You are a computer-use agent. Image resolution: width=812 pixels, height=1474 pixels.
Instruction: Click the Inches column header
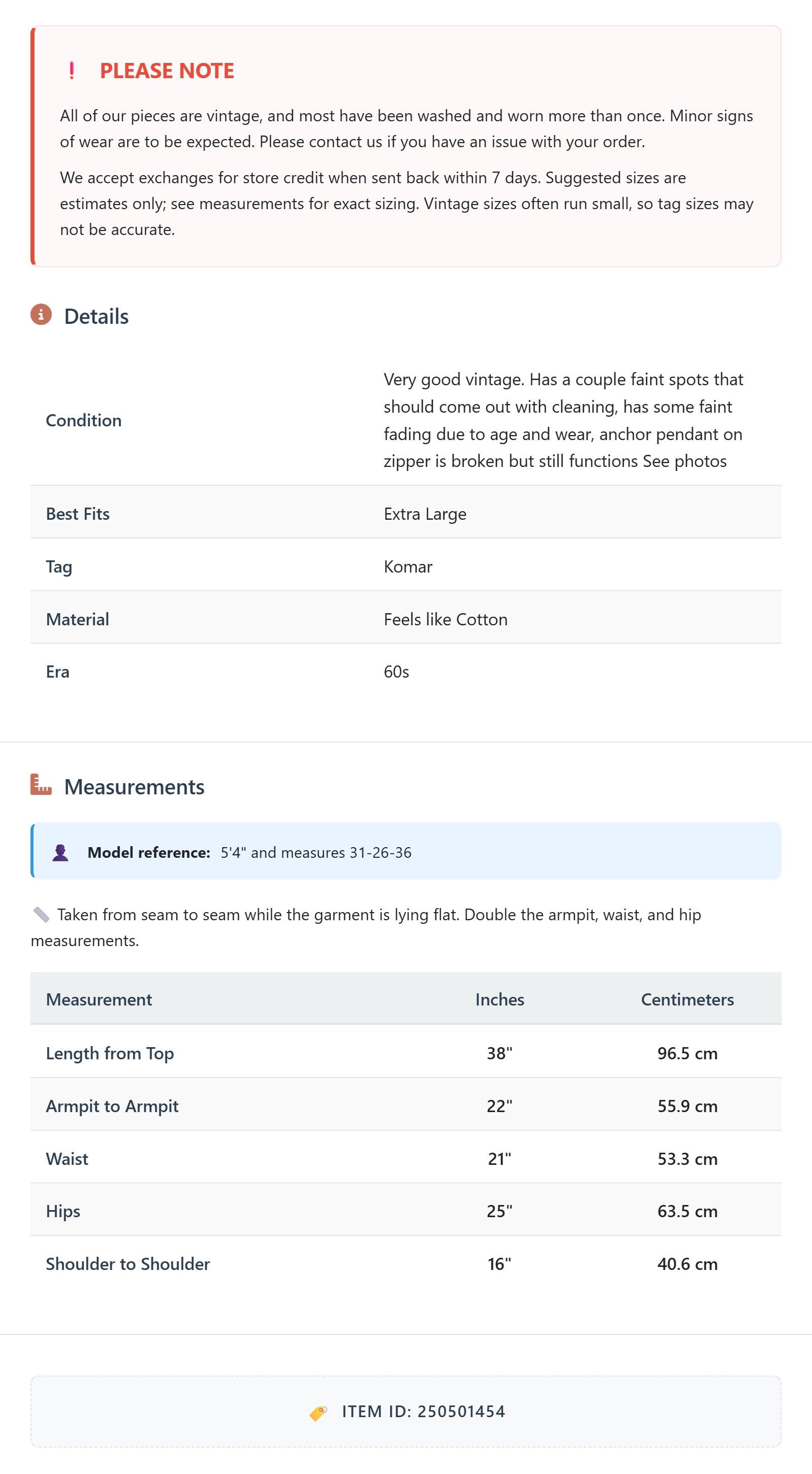[x=499, y=999]
